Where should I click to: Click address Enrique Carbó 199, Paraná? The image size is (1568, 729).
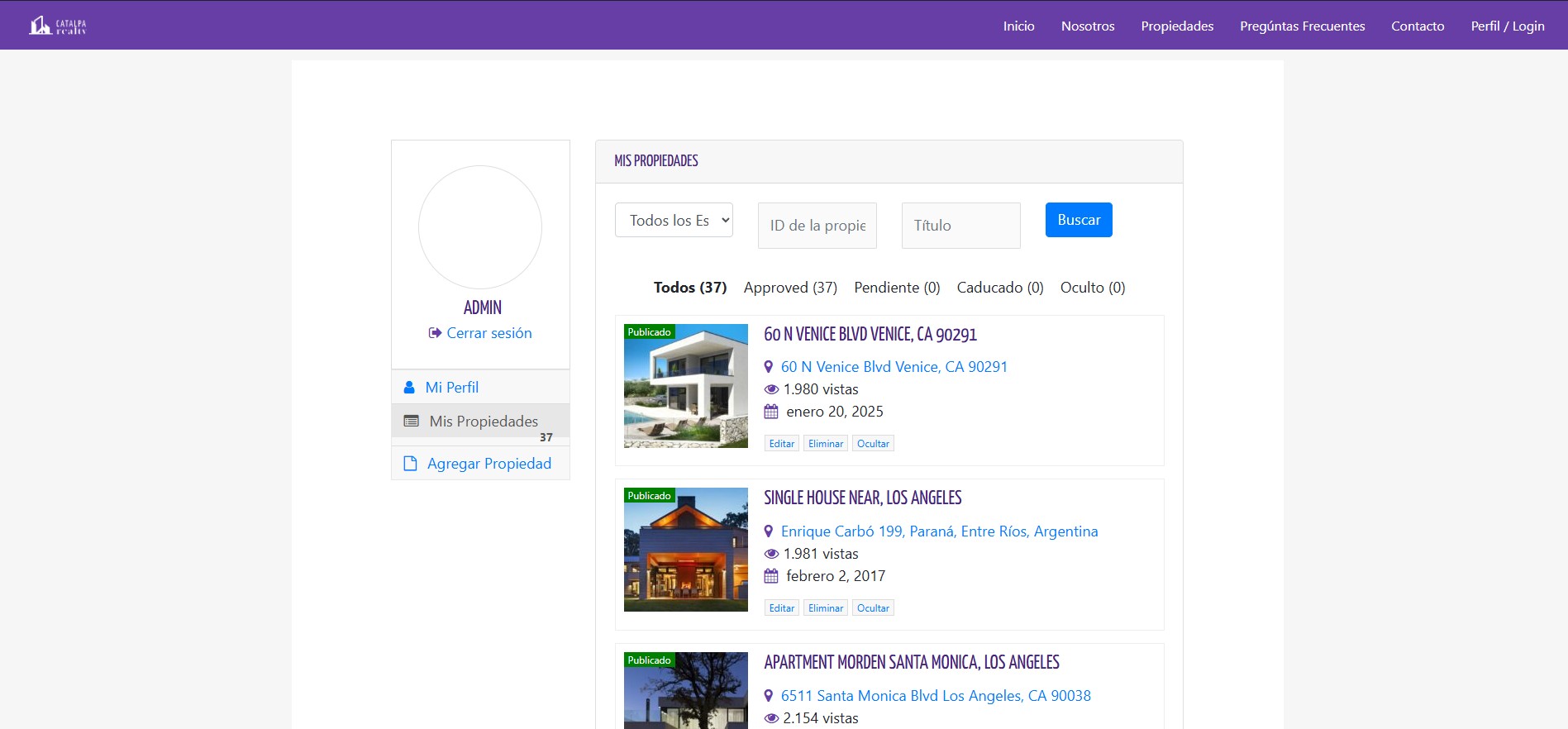pyautogui.click(x=940, y=531)
